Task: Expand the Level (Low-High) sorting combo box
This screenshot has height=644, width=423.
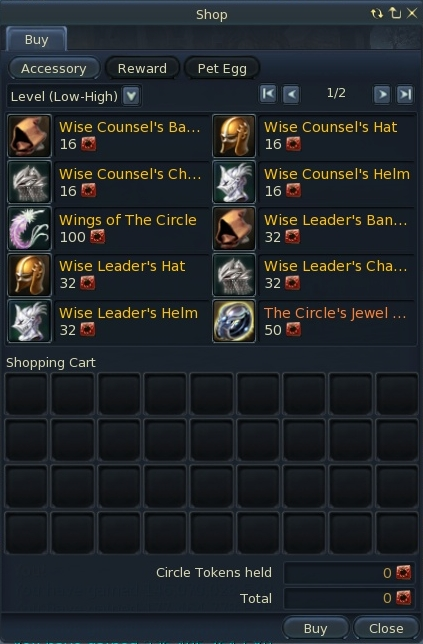Action: point(74,96)
